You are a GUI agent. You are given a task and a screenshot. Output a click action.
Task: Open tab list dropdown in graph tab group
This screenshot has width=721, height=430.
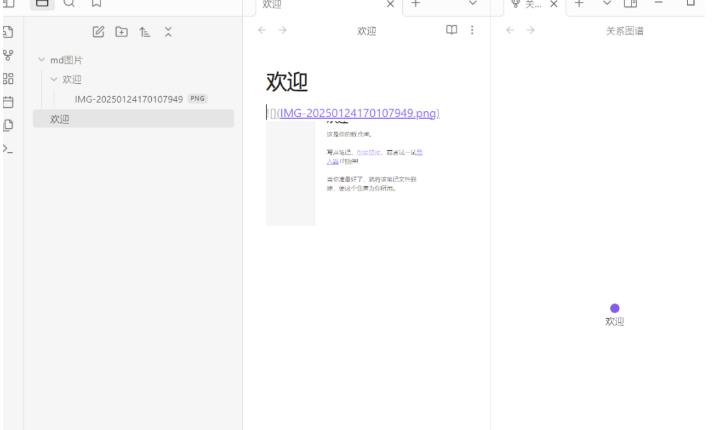coord(607,3)
